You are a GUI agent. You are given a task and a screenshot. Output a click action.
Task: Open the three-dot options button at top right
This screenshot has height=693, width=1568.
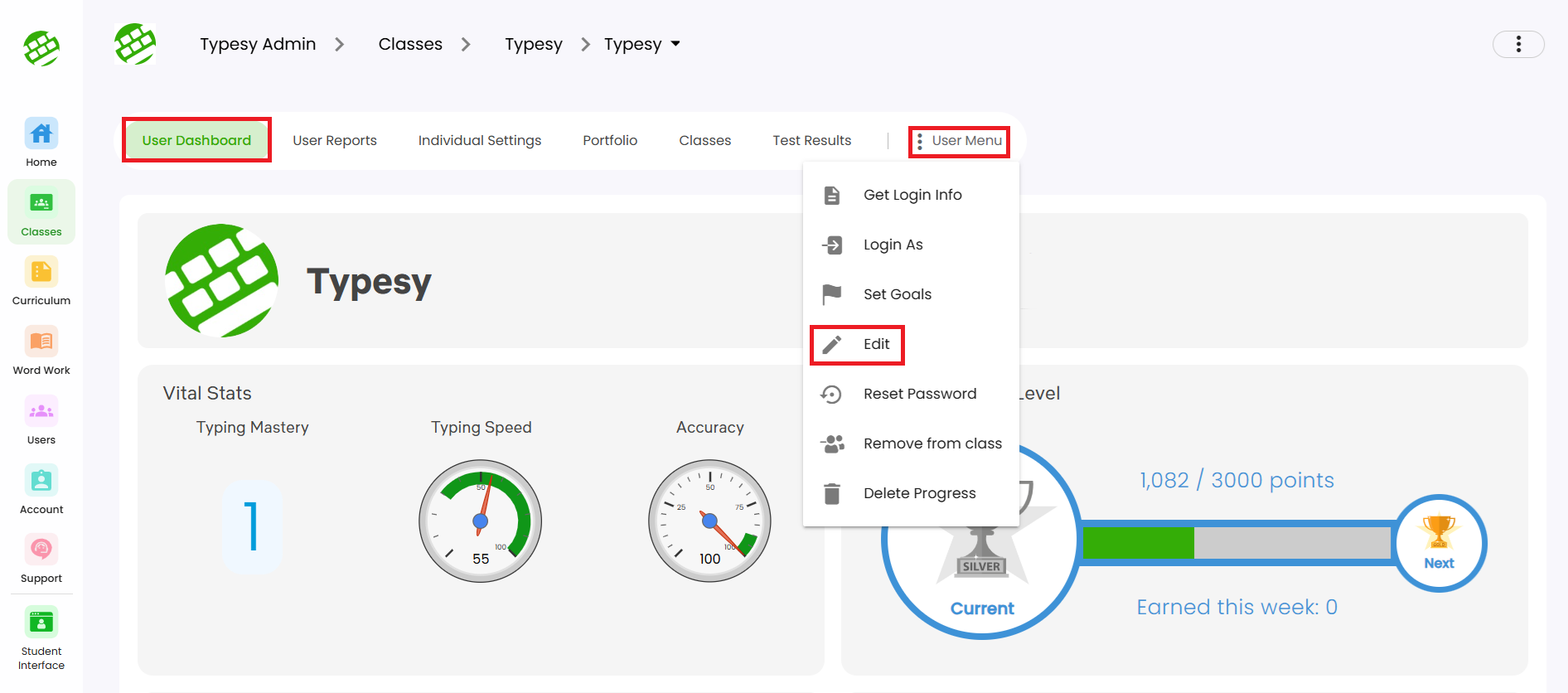(1518, 44)
